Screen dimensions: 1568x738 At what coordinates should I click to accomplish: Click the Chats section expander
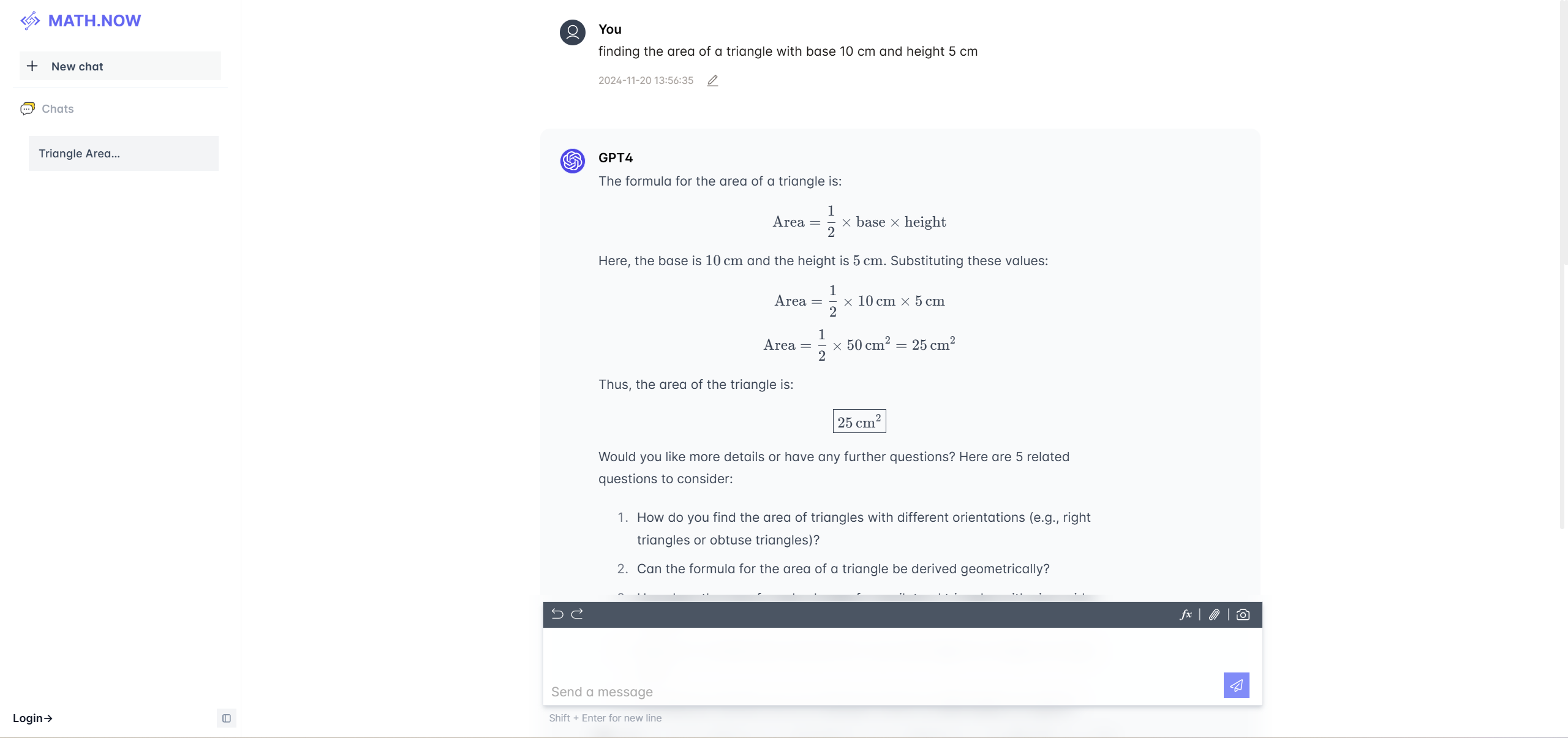57,108
